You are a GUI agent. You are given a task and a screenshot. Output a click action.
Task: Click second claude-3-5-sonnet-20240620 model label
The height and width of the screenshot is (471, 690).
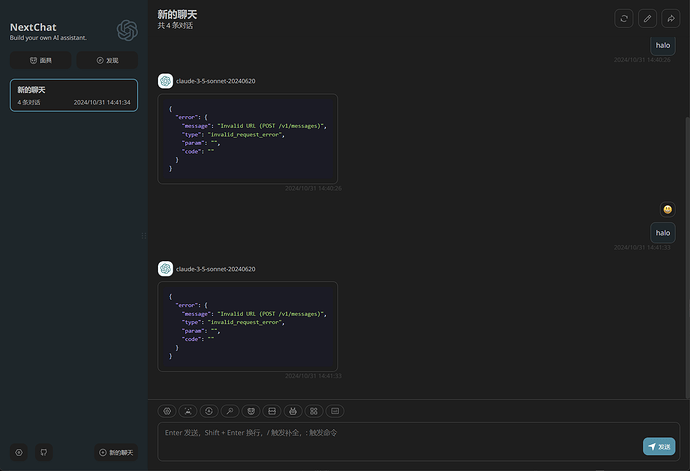tap(216, 269)
